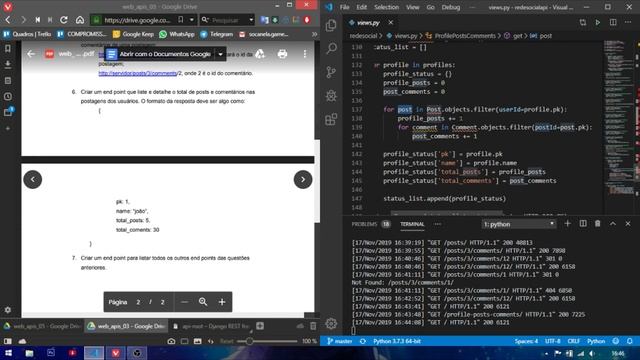Toggle tab tiling in Vivaldi status bar
This screenshot has width=640, height=360.
click(x=184, y=341)
